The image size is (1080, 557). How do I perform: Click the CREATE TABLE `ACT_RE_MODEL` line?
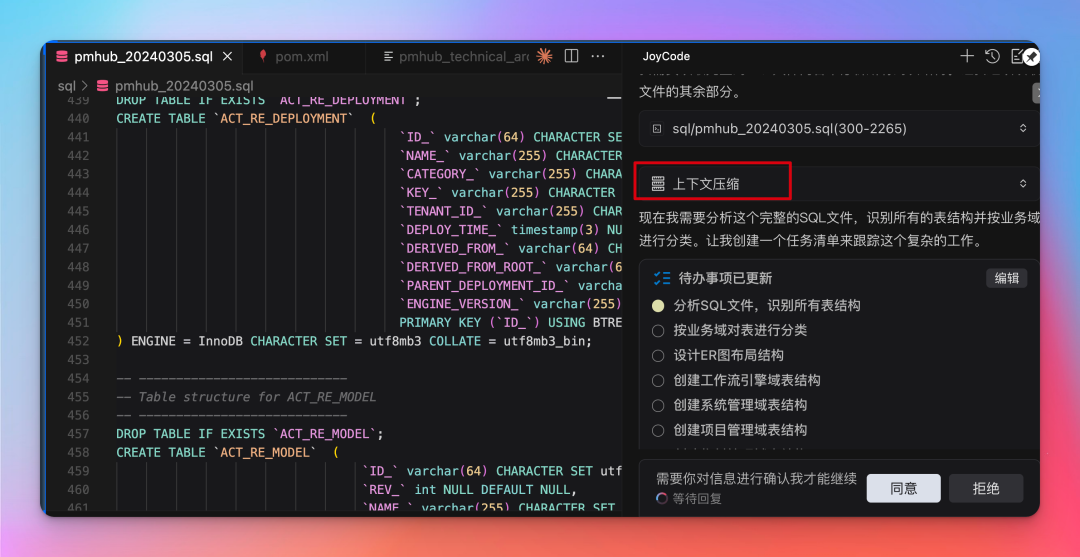[x=227, y=452]
